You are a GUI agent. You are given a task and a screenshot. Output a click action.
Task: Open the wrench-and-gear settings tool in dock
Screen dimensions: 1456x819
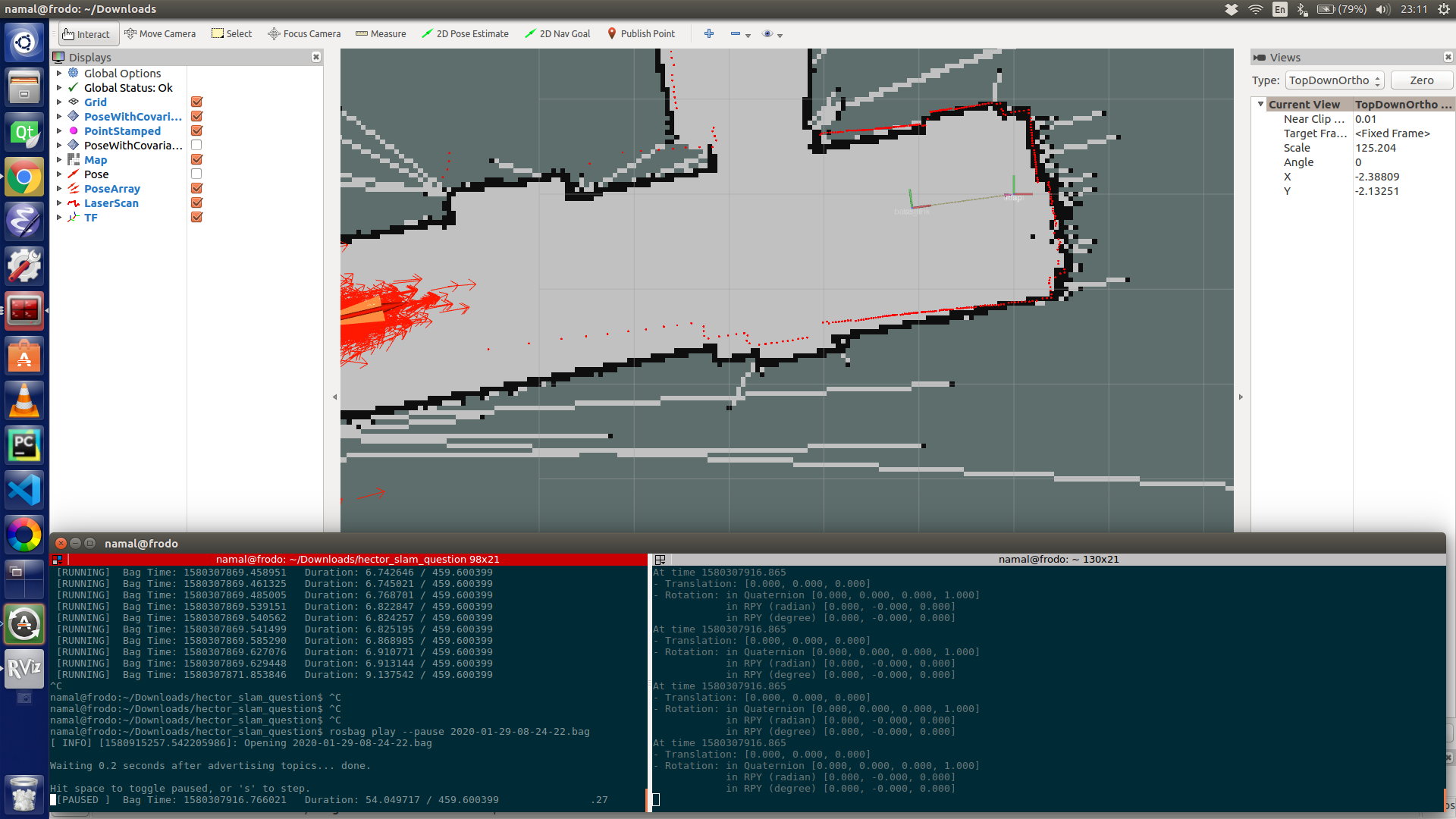tap(24, 266)
